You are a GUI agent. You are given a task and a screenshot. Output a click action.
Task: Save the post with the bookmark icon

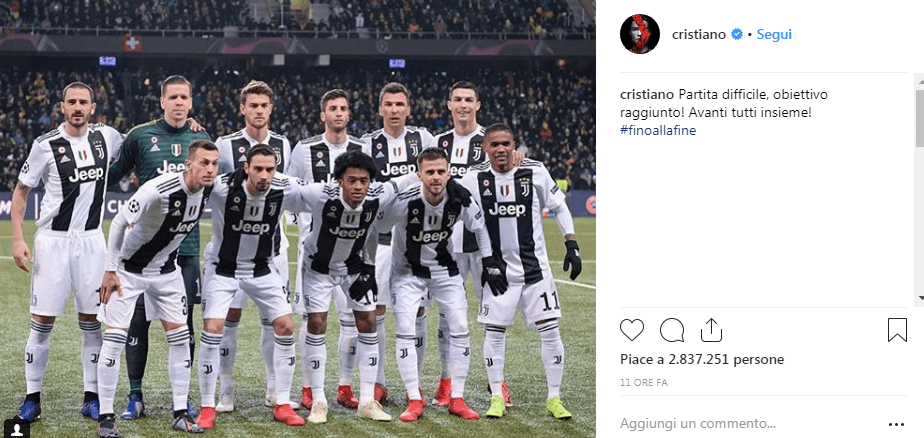point(897,330)
